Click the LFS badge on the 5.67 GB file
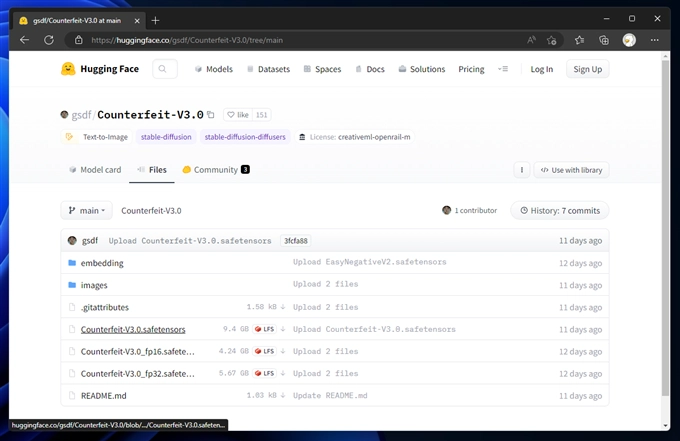 click(x=265, y=373)
